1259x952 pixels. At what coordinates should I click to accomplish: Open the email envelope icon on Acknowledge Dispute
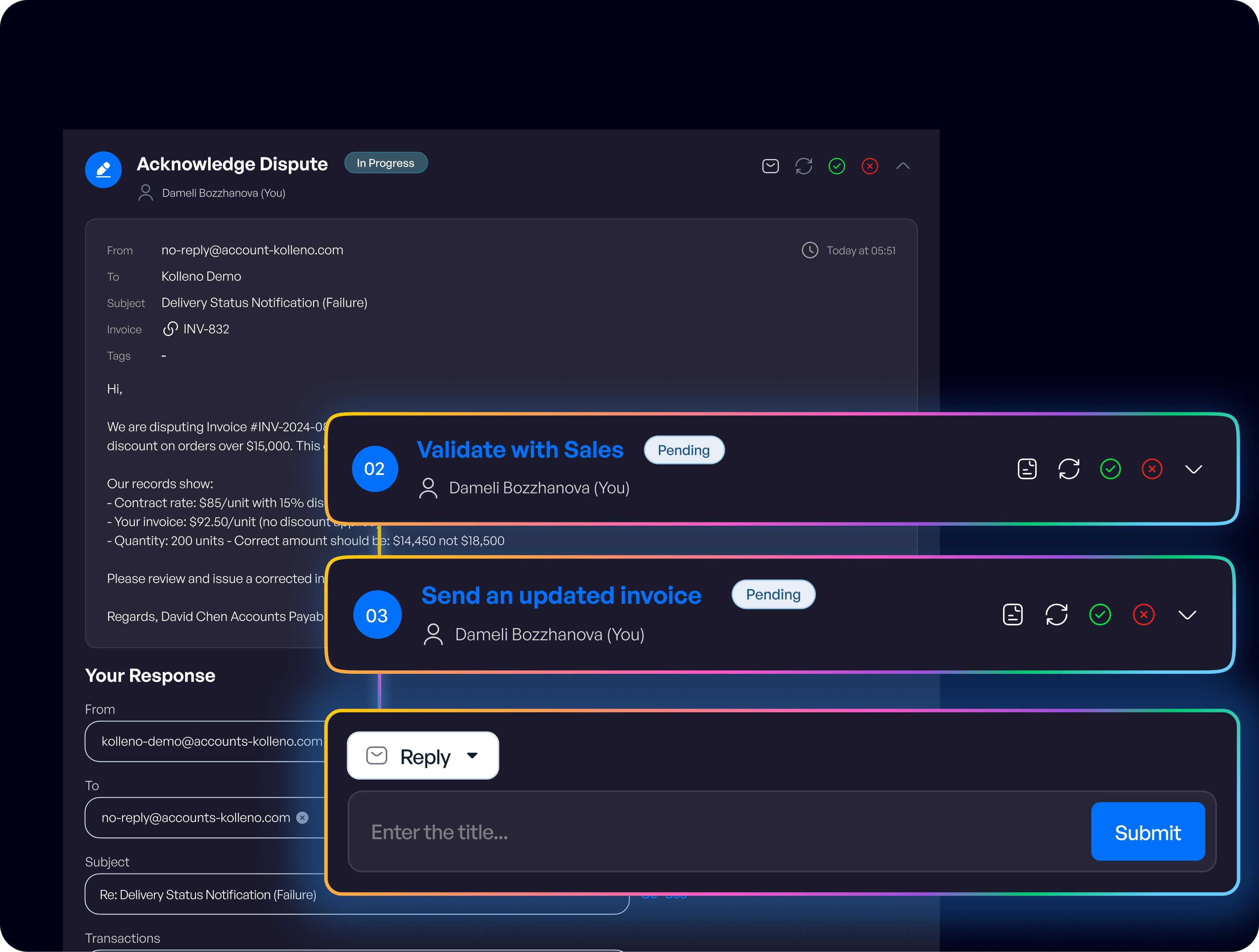[770, 166]
